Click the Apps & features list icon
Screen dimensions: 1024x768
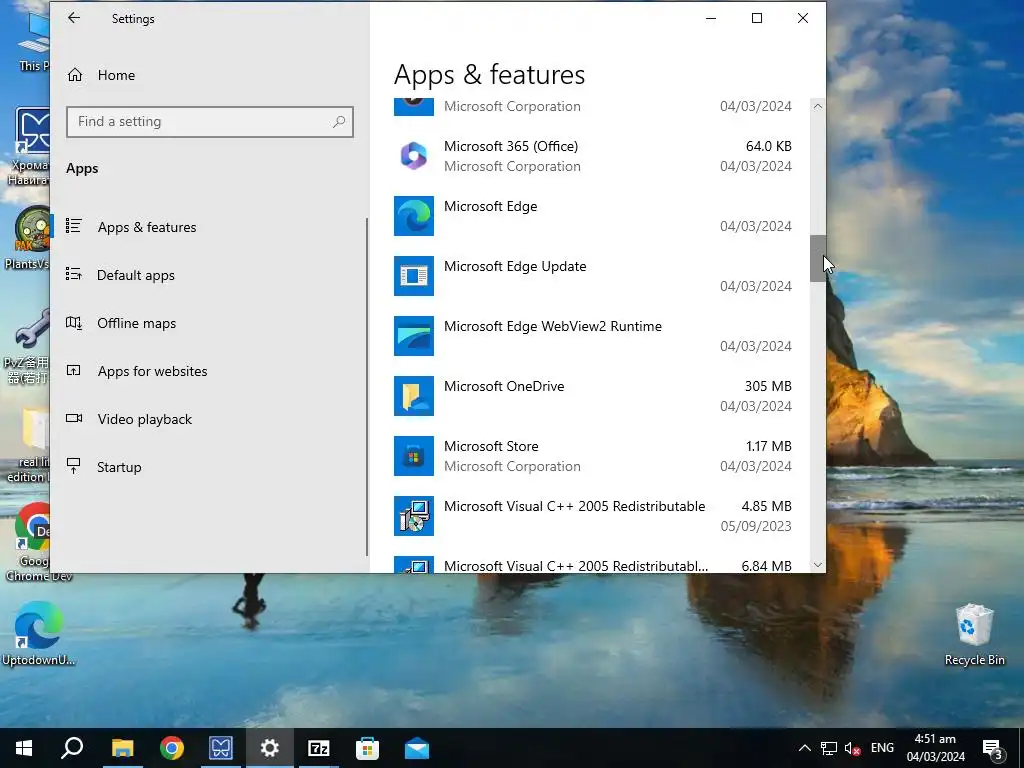[x=74, y=227]
